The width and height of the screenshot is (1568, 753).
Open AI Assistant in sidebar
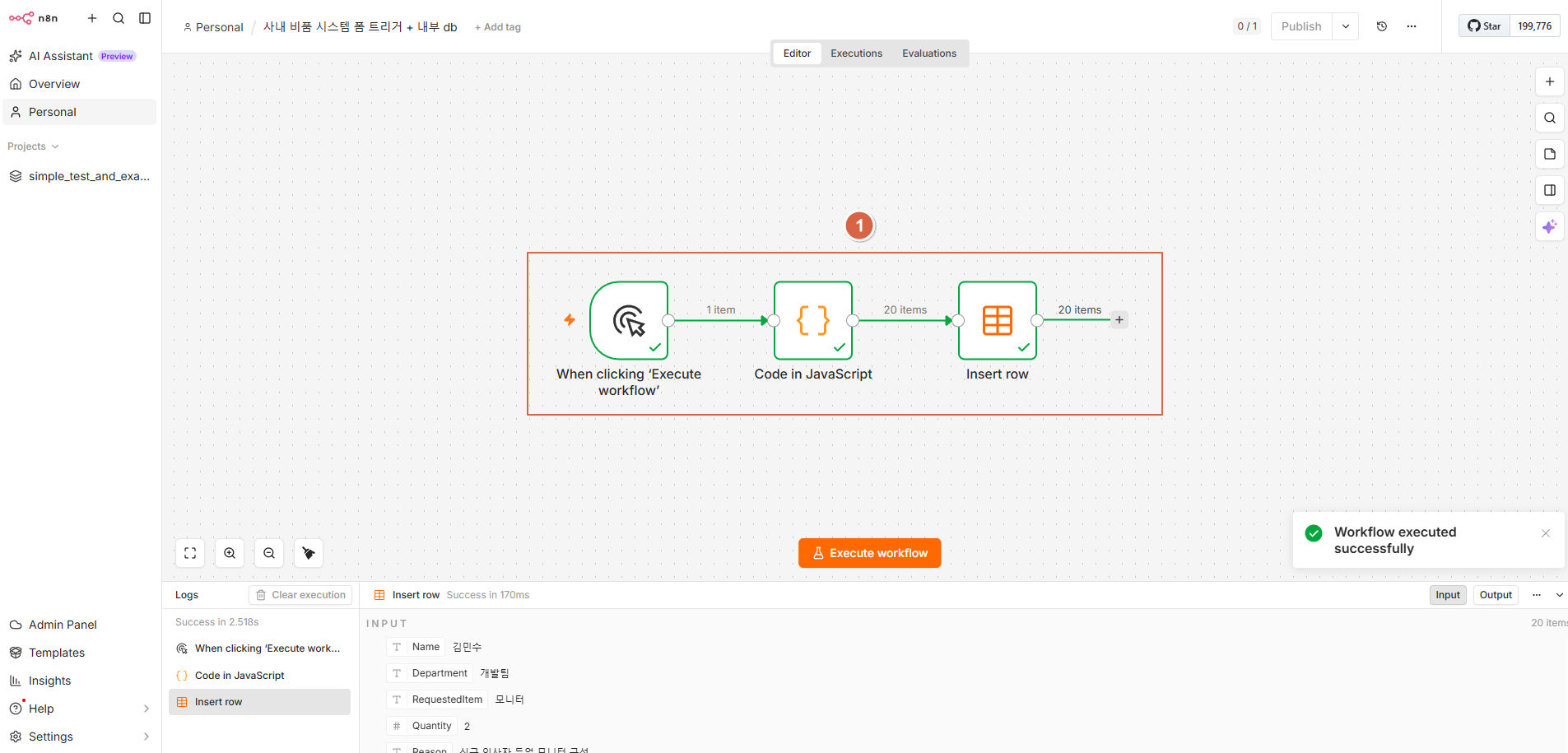click(x=79, y=56)
